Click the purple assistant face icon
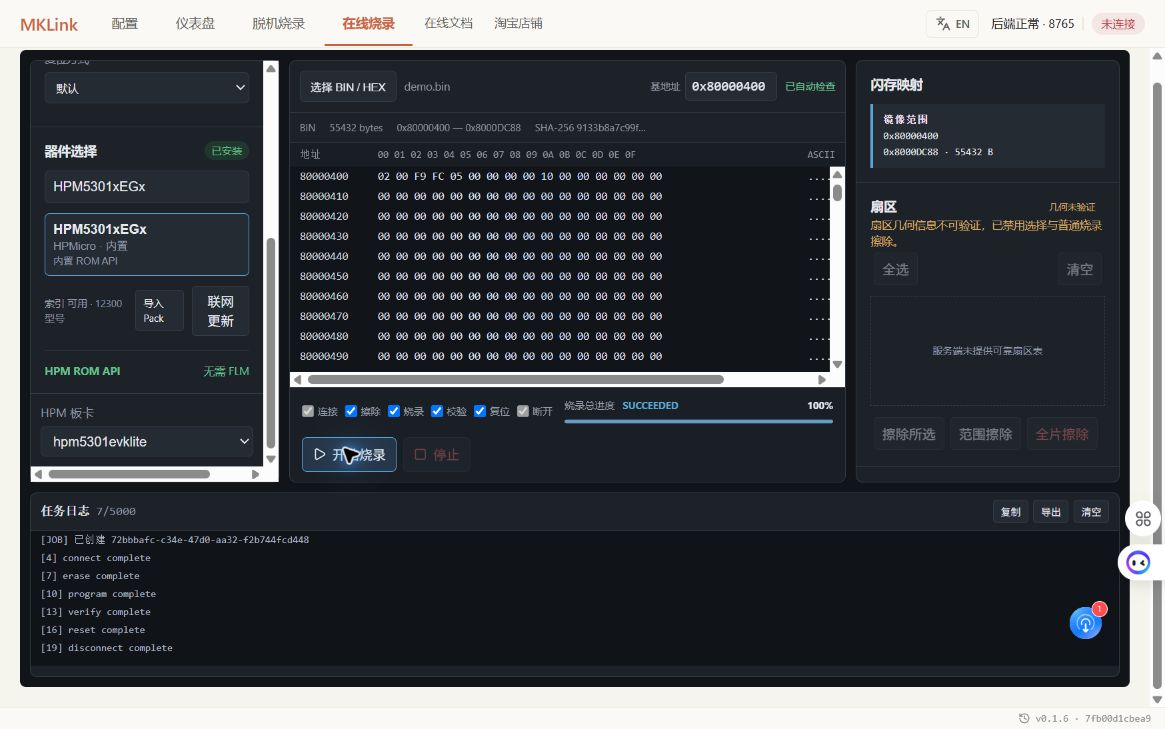Screen dimensions: 1165x729 [1138, 563]
